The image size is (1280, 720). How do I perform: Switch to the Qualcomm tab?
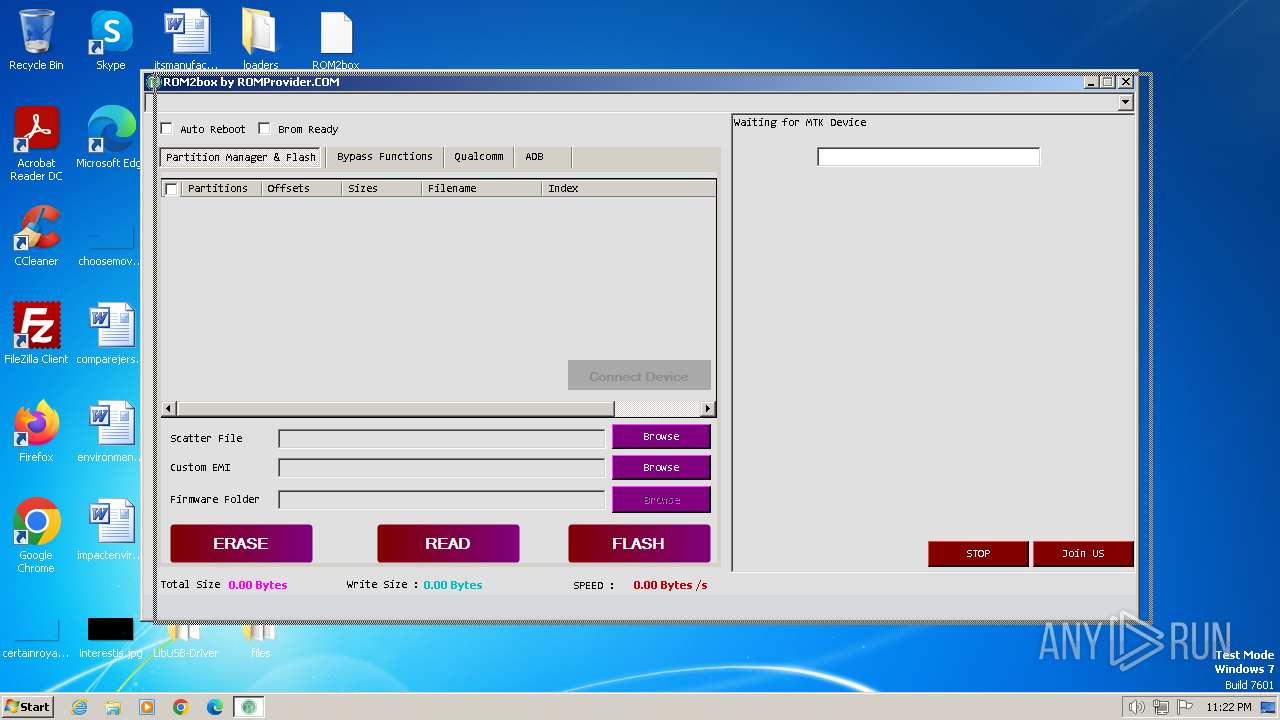point(479,157)
